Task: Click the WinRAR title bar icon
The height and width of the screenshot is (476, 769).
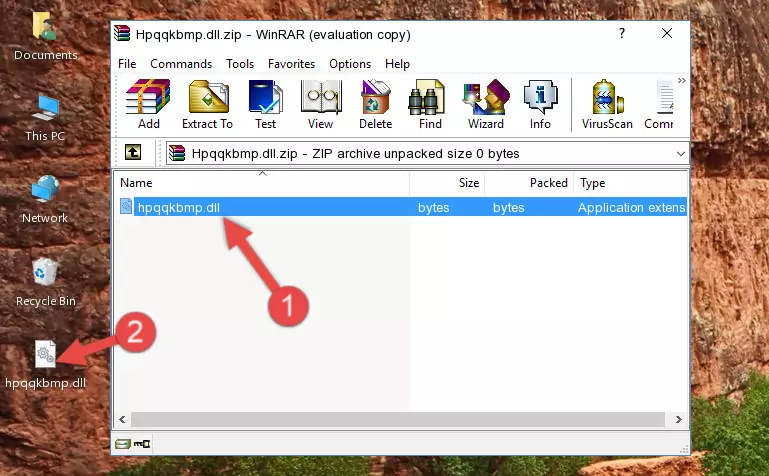Action: pyautogui.click(x=122, y=34)
